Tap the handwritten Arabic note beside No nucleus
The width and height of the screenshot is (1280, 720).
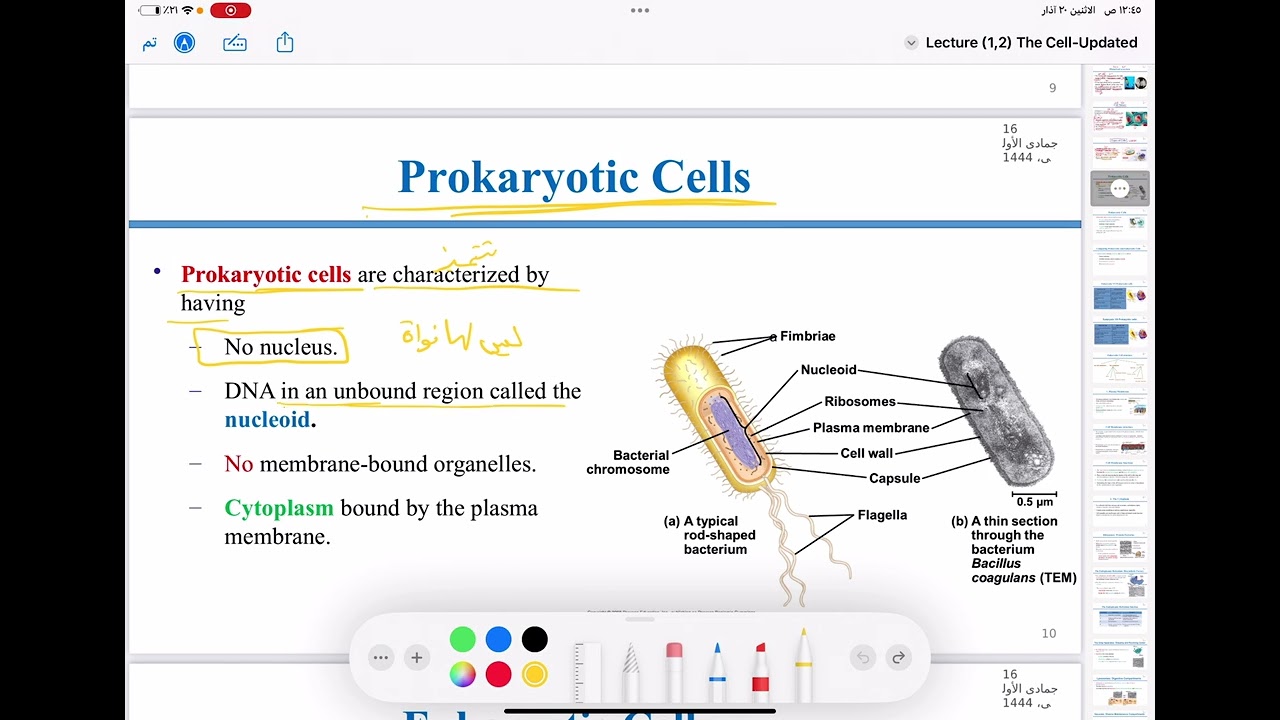coord(462,338)
